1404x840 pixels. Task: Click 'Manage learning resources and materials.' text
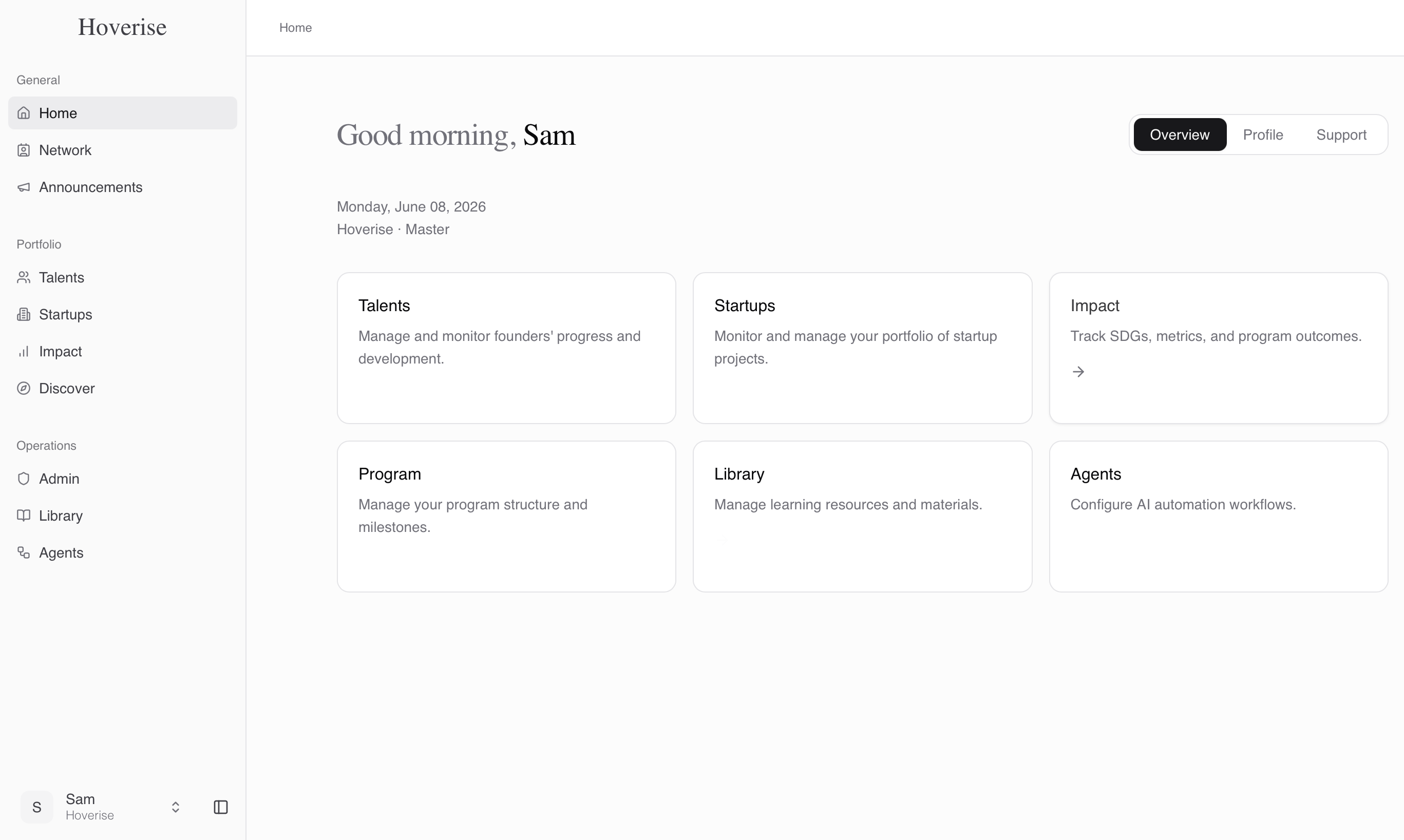(848, 504)
